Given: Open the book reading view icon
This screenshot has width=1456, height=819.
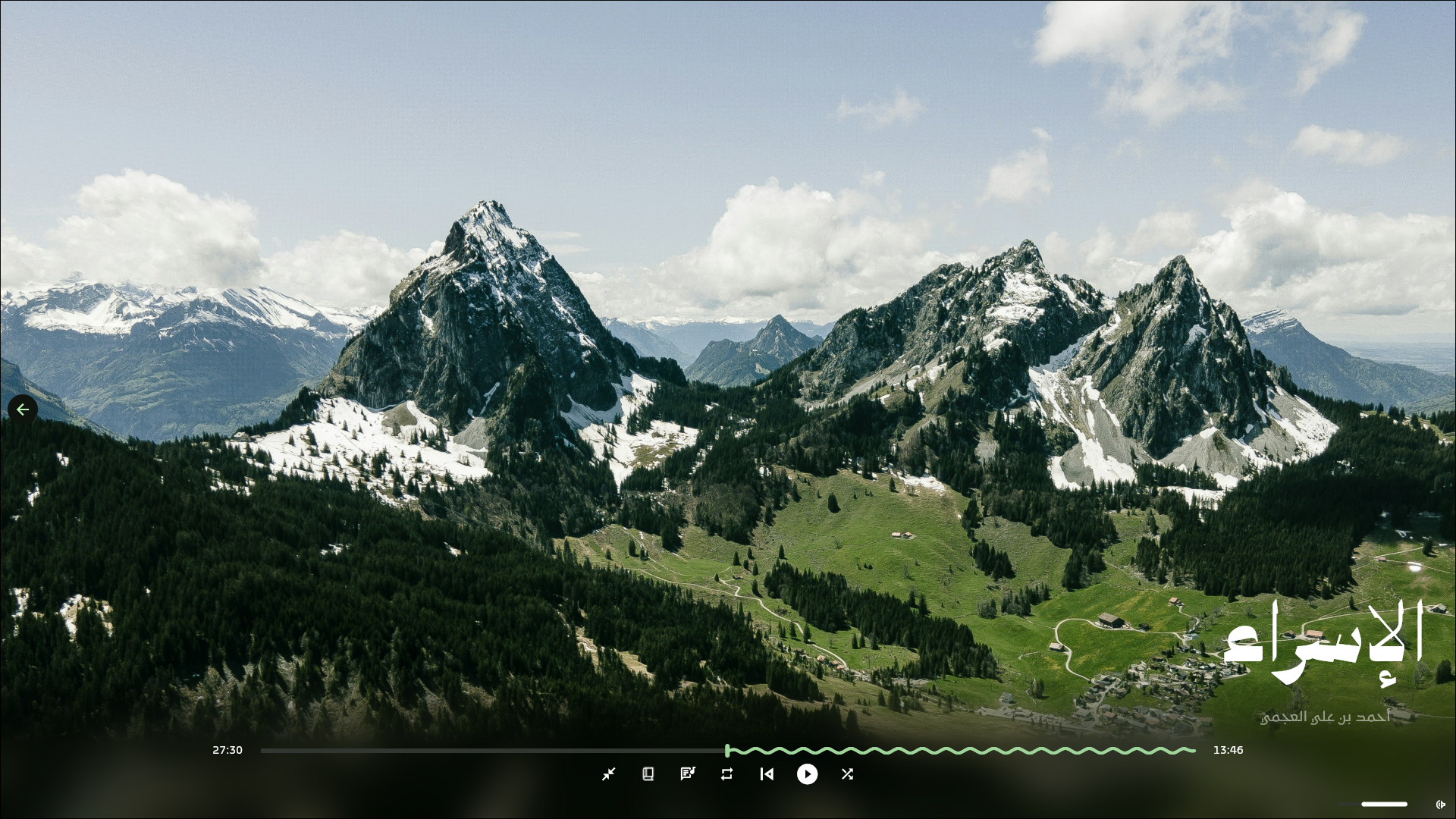Looking at the screenshot, I should [648, 774].
